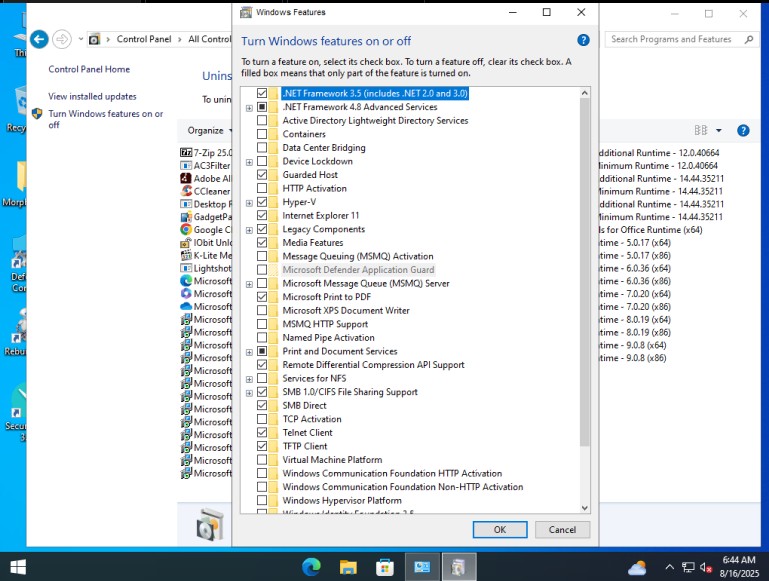Expand SMB 1.0/CIFS File Sharing Support
Screen dimensions: 769x581
pyautogui.click(x=249, y=393)
